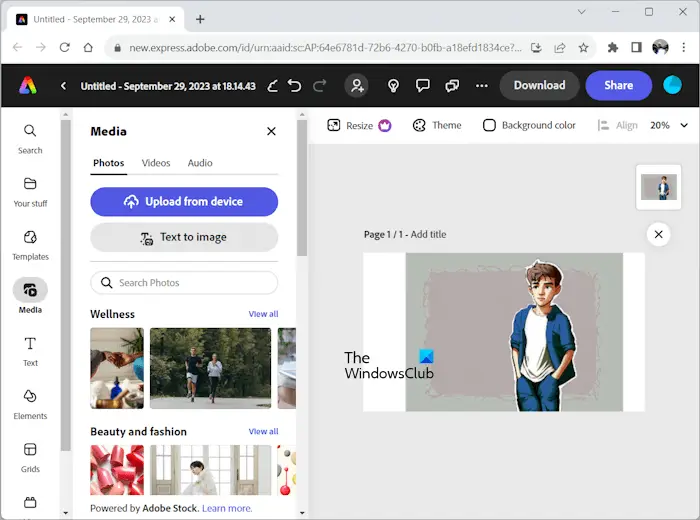The image size is (700, 520).
Task: Click the Align tool
Action: (617, 125)
